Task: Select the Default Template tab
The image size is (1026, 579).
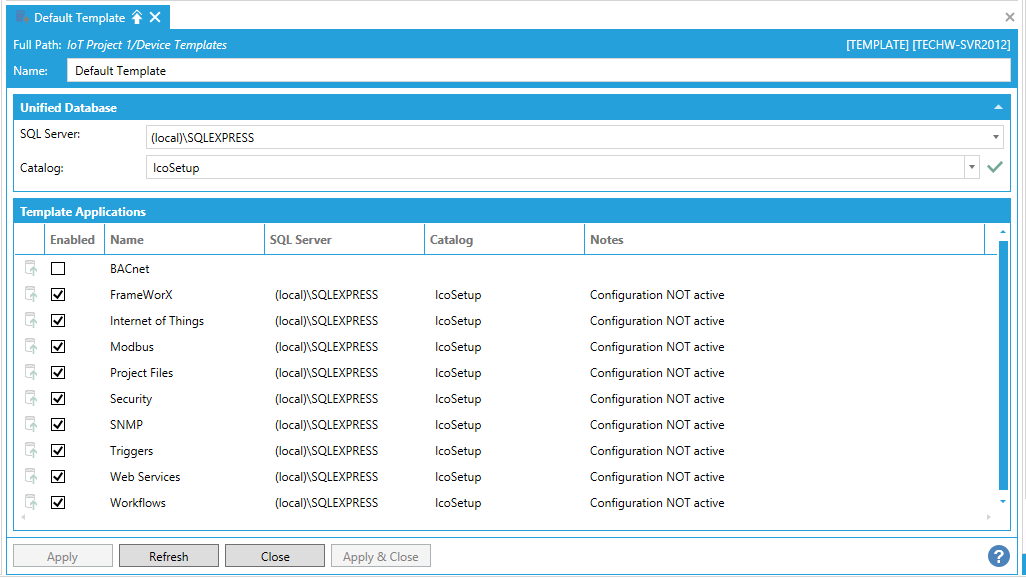Action: coord(79,17)
